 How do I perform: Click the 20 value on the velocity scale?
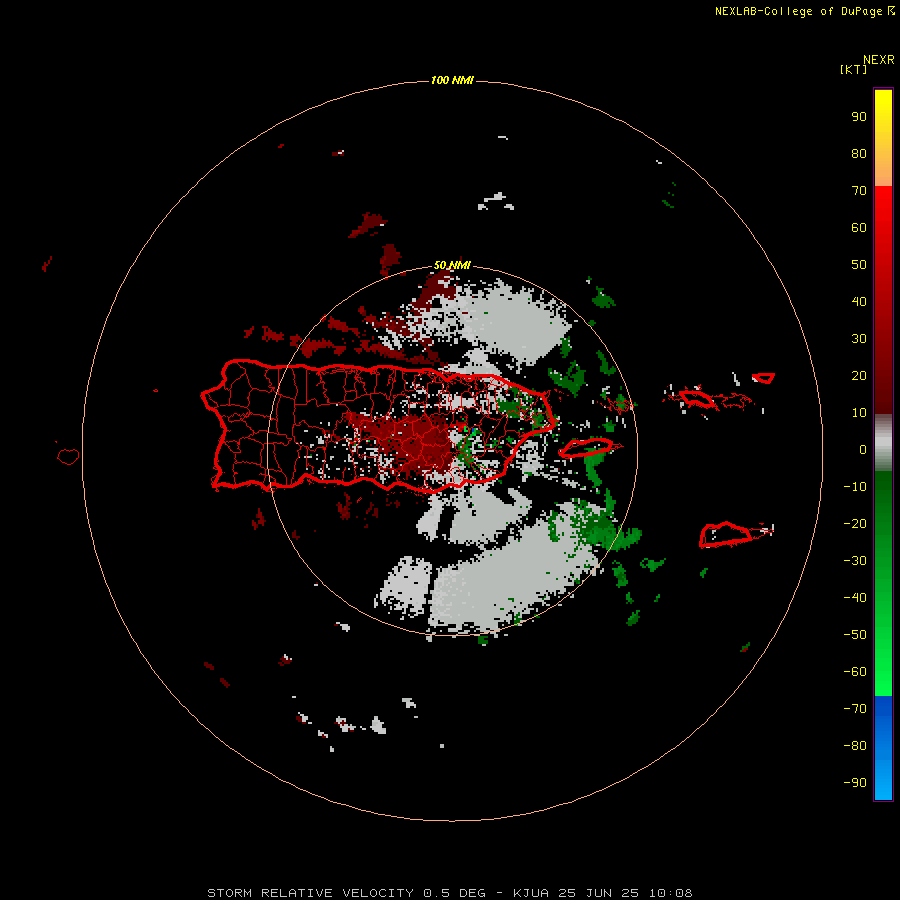click(859, 375)
